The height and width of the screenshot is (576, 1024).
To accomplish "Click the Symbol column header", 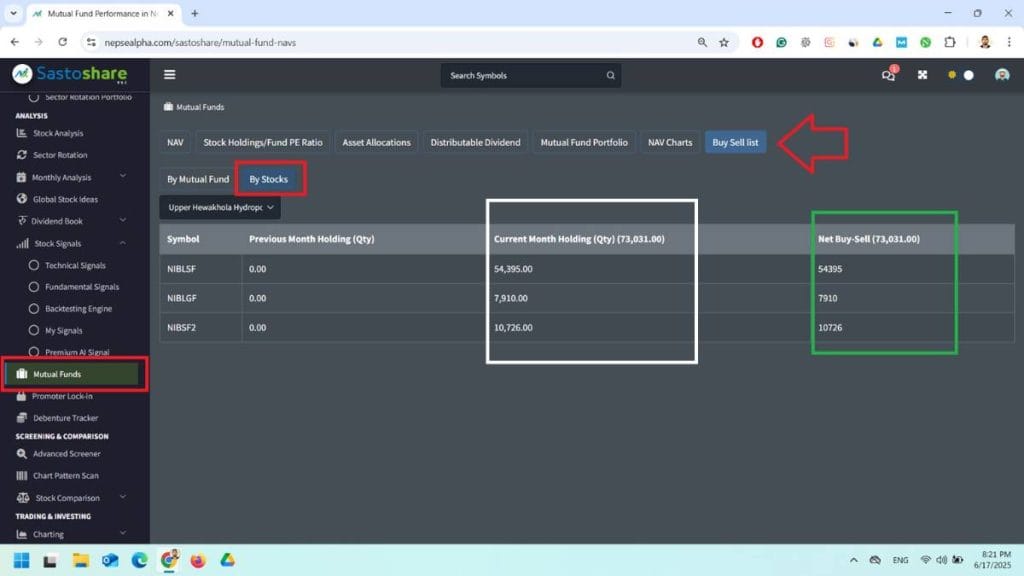I will [183, 239].
